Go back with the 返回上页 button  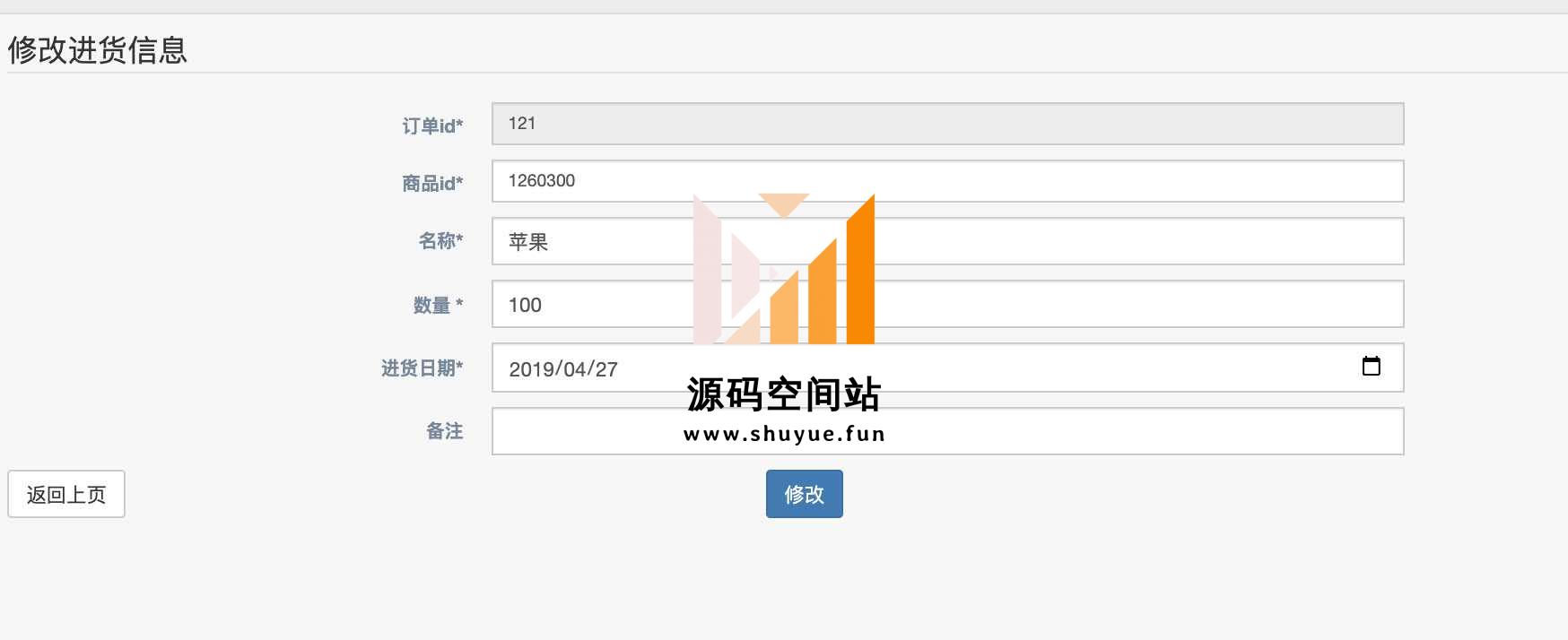coord(66,494)
